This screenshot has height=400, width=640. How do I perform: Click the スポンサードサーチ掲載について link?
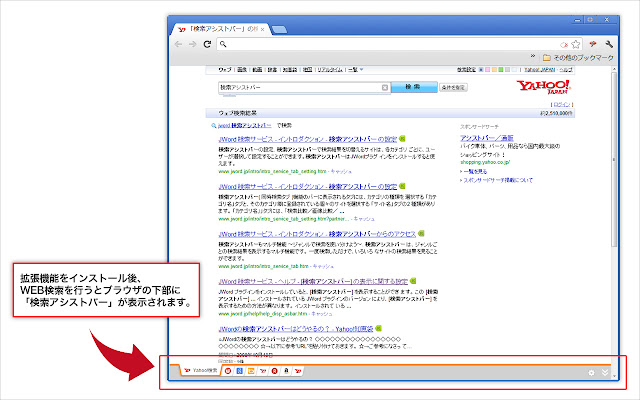pos(498,180)
